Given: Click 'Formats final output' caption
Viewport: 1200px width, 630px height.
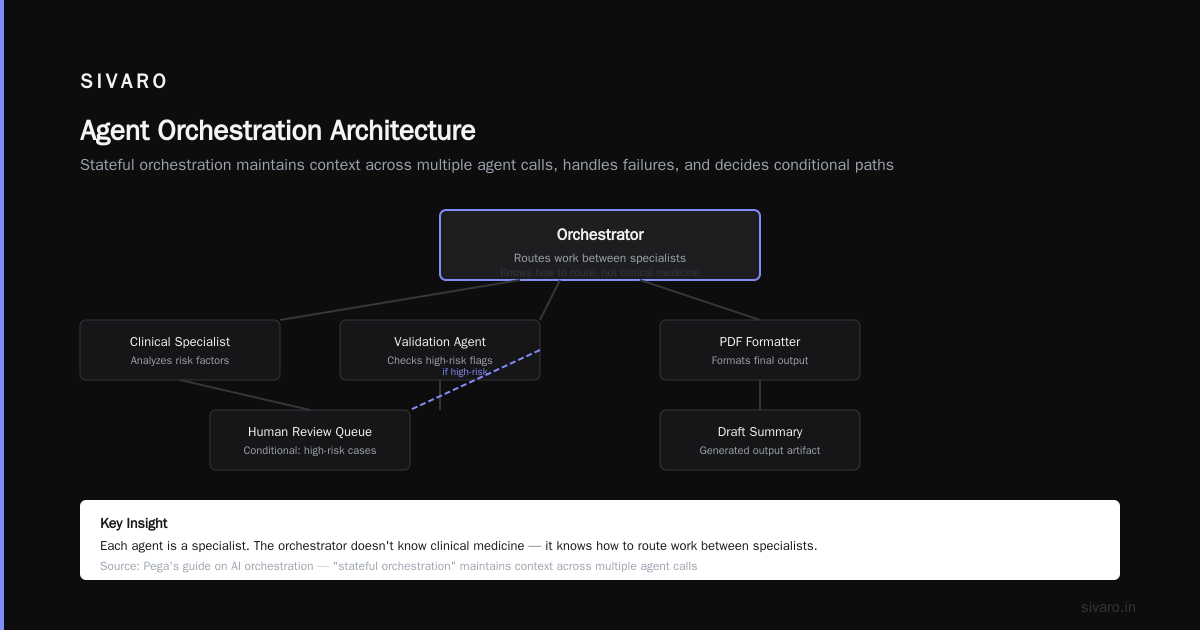Looking at the screenshot, I should coord(760,360).
